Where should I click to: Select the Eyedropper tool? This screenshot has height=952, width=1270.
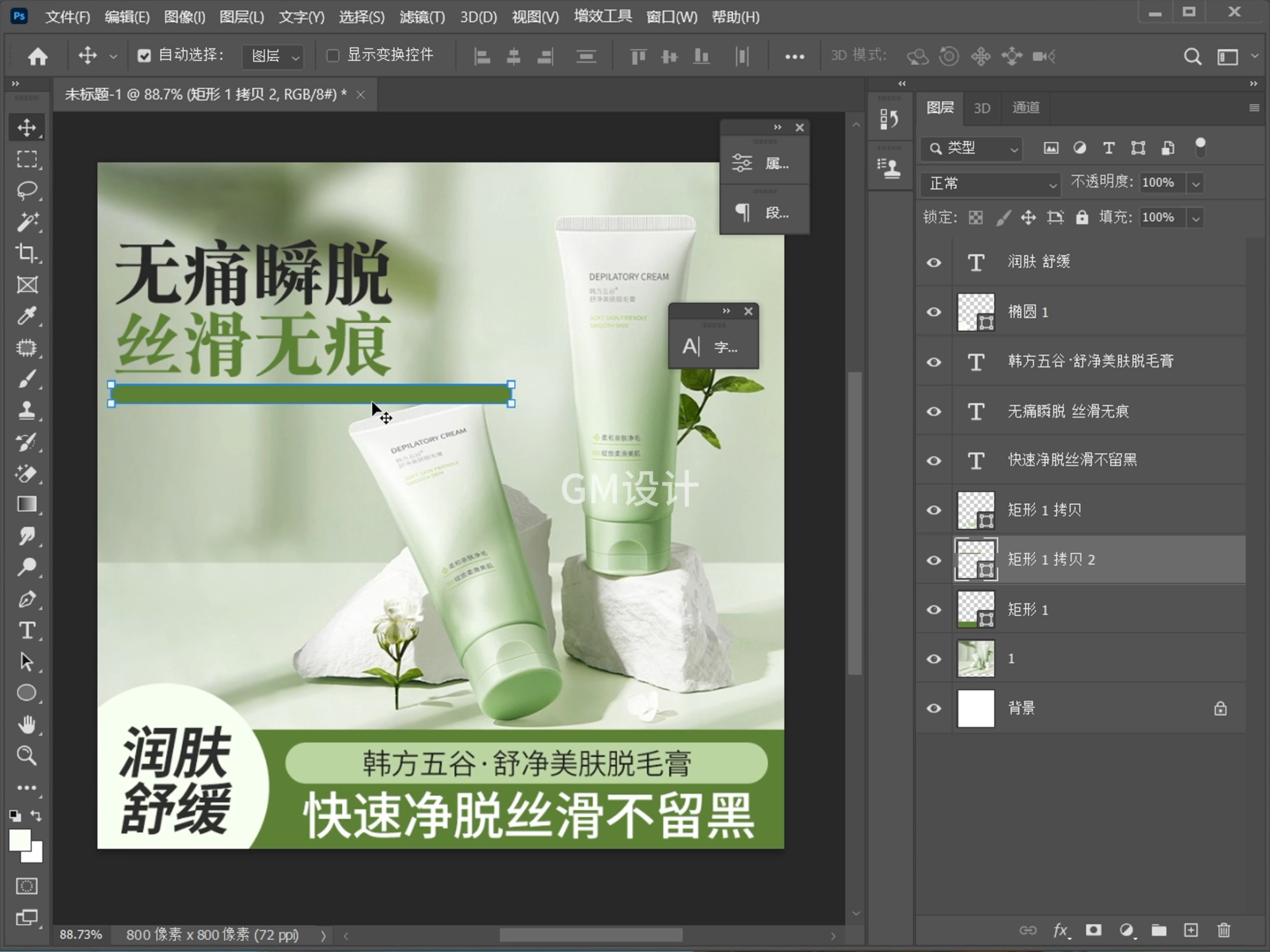pyautogui.click(x=26, y=316)
